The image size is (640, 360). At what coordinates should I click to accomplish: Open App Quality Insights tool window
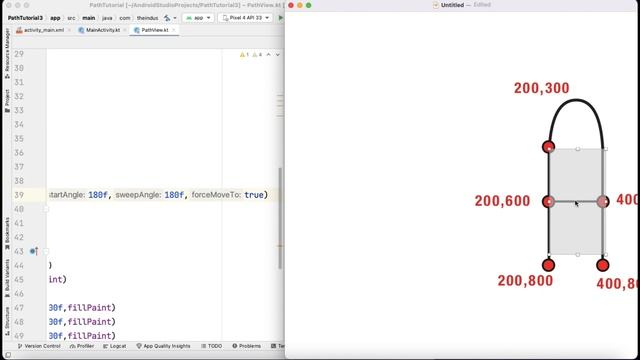point(163,346)
